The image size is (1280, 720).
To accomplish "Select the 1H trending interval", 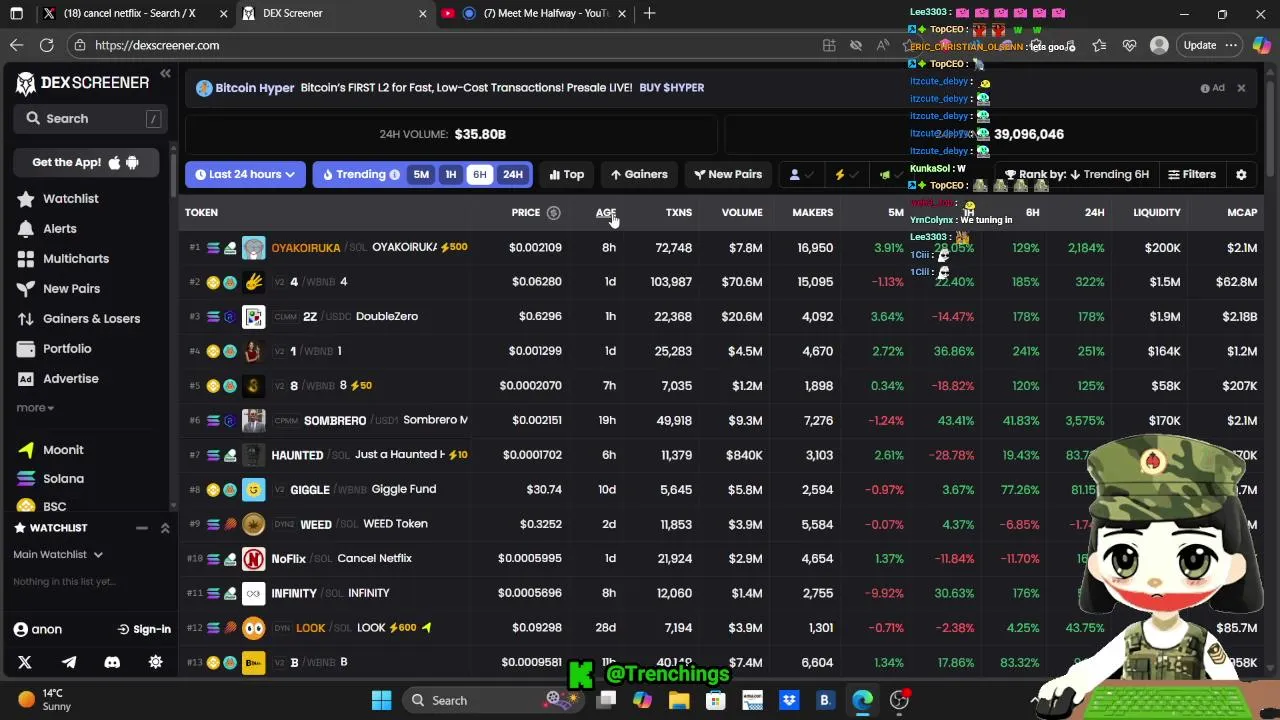I will pos(451,174).
